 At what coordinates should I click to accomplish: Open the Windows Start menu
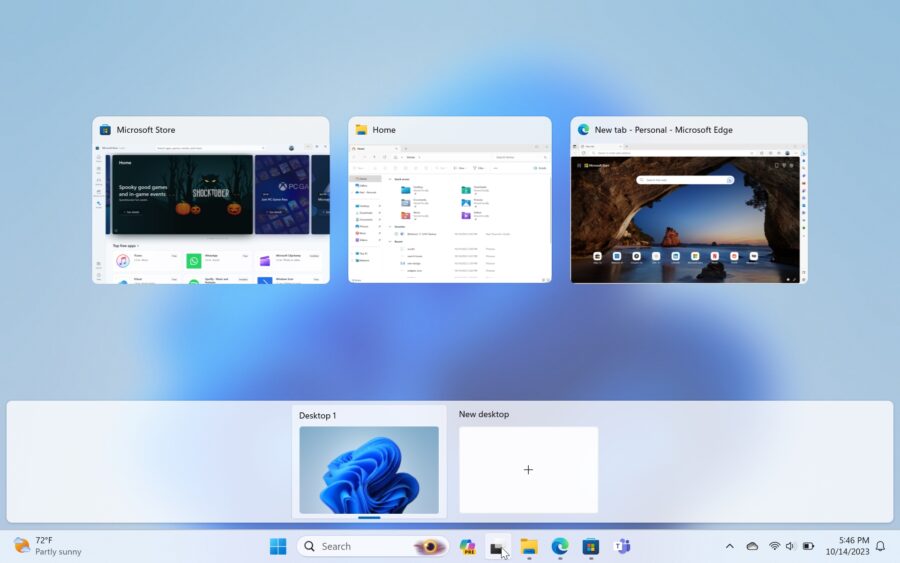pos(278,546)
